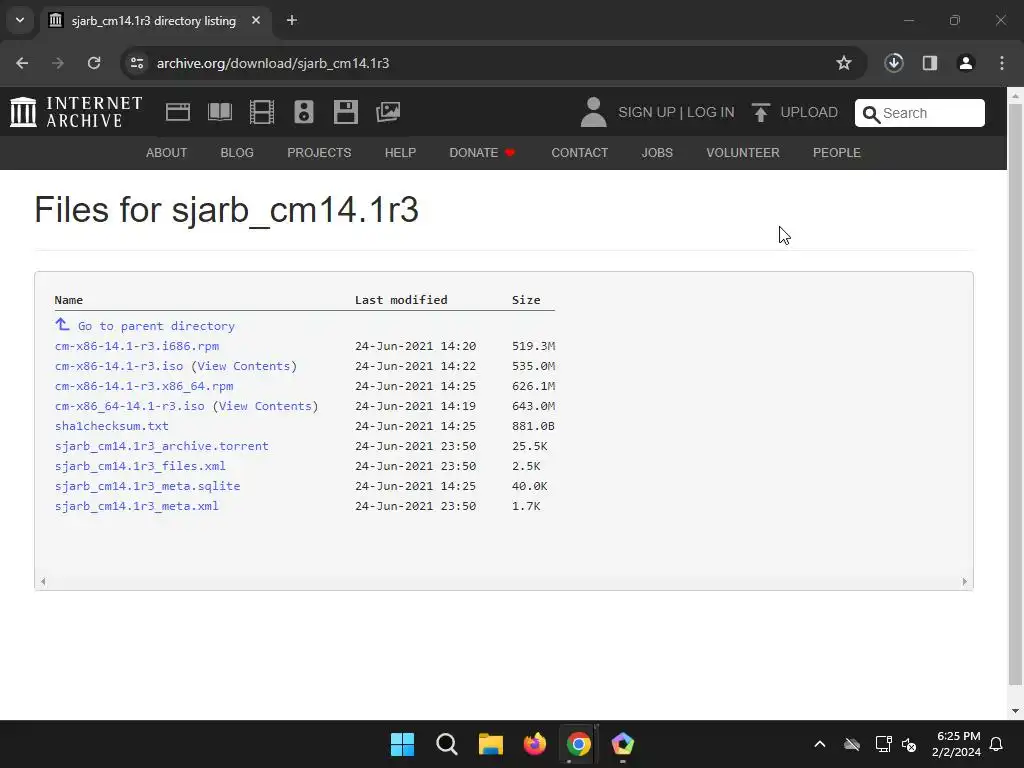Open the Internet Archive home logo
Screen dimensions: 1024x768
[76, 112]
